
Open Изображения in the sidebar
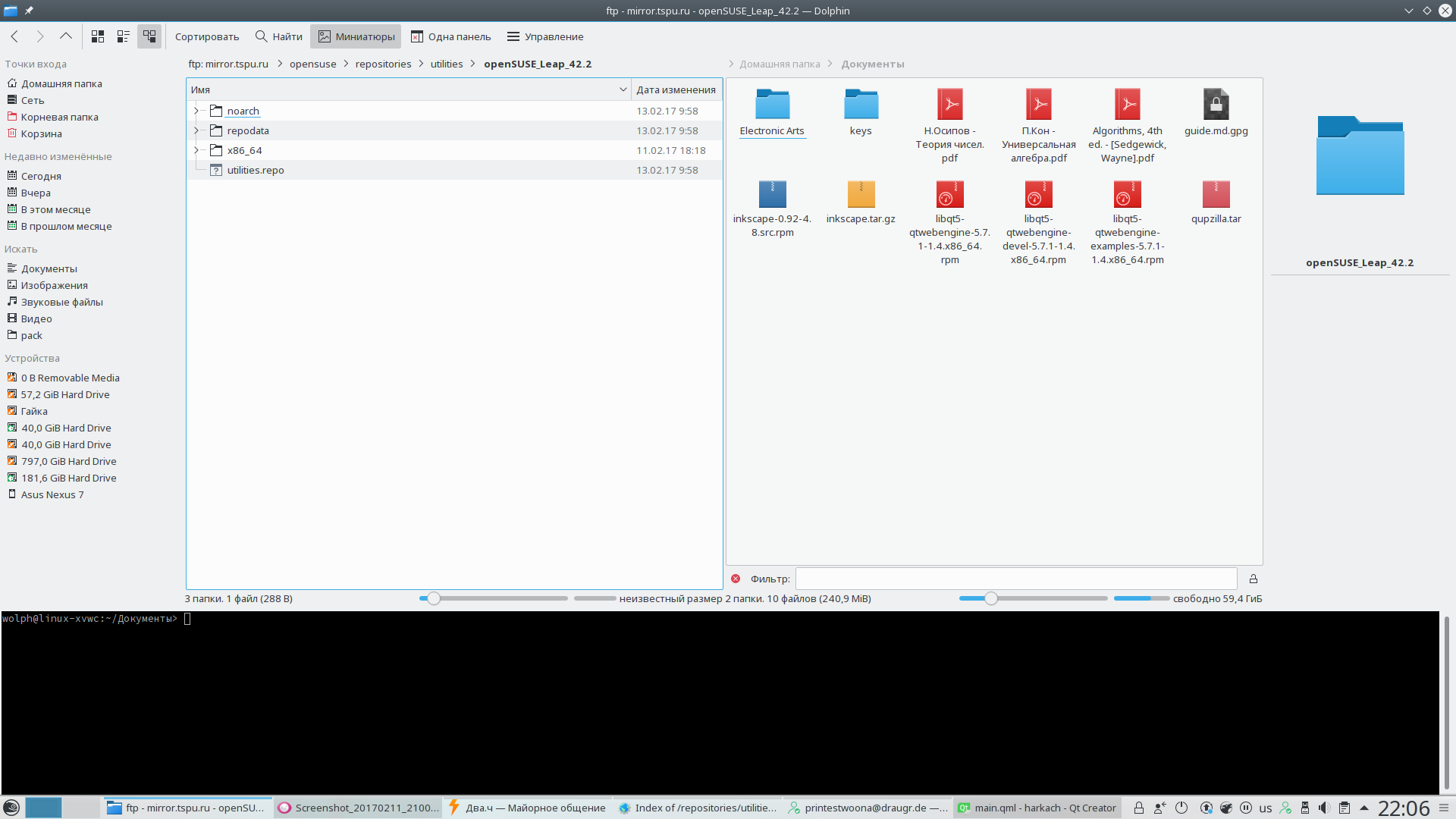point(55,285)
